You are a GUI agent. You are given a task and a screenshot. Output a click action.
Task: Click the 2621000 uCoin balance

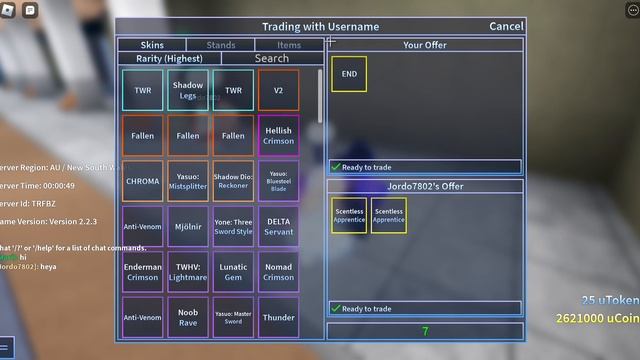[598, 318]
